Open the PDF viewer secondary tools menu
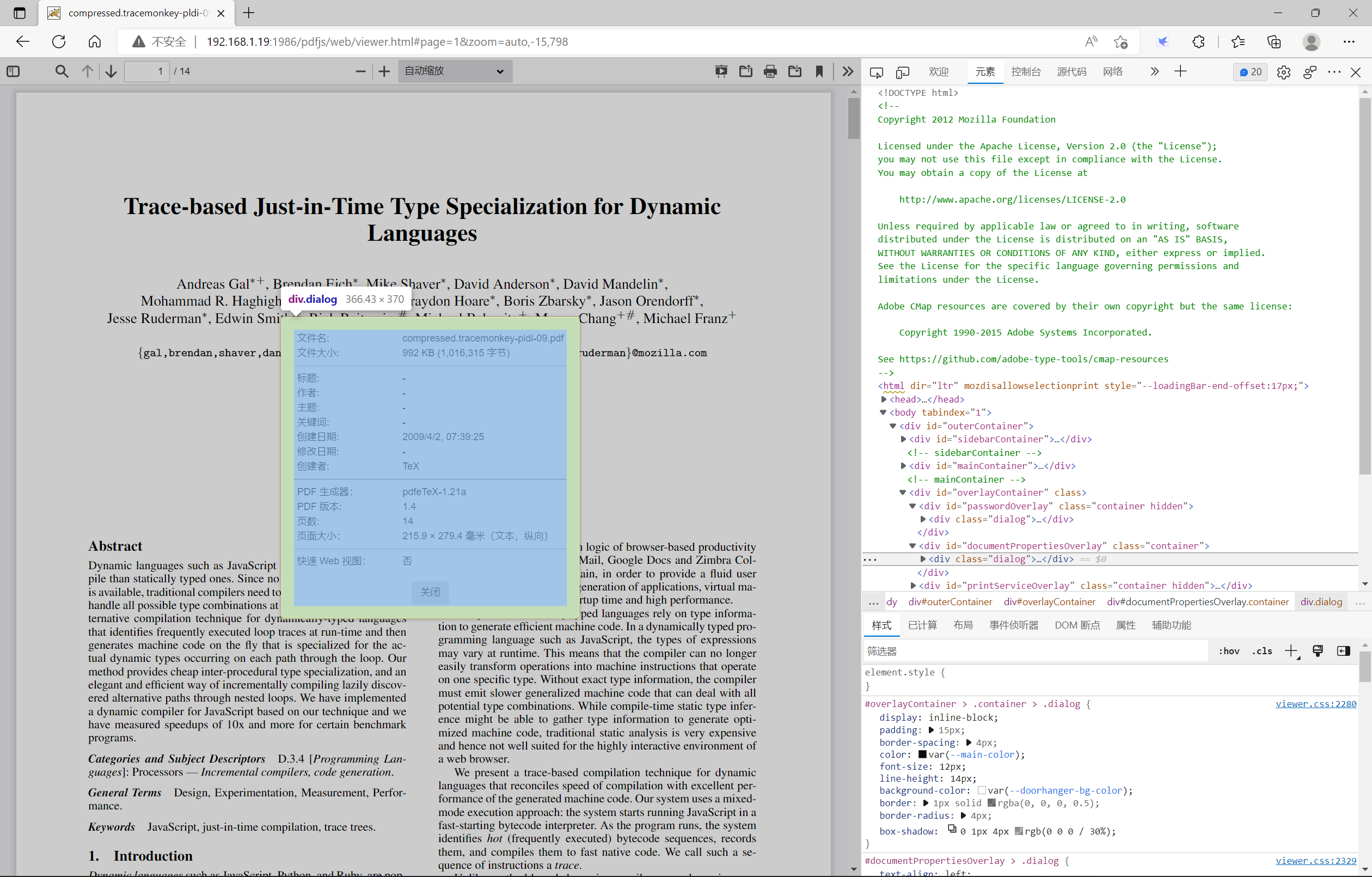 click(847, 71)
